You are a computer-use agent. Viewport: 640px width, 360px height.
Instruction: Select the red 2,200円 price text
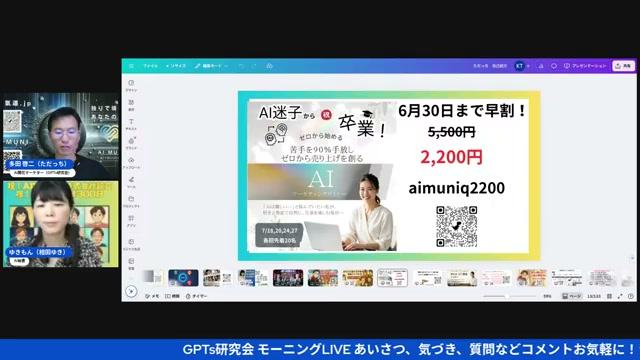tap(451, 157)
